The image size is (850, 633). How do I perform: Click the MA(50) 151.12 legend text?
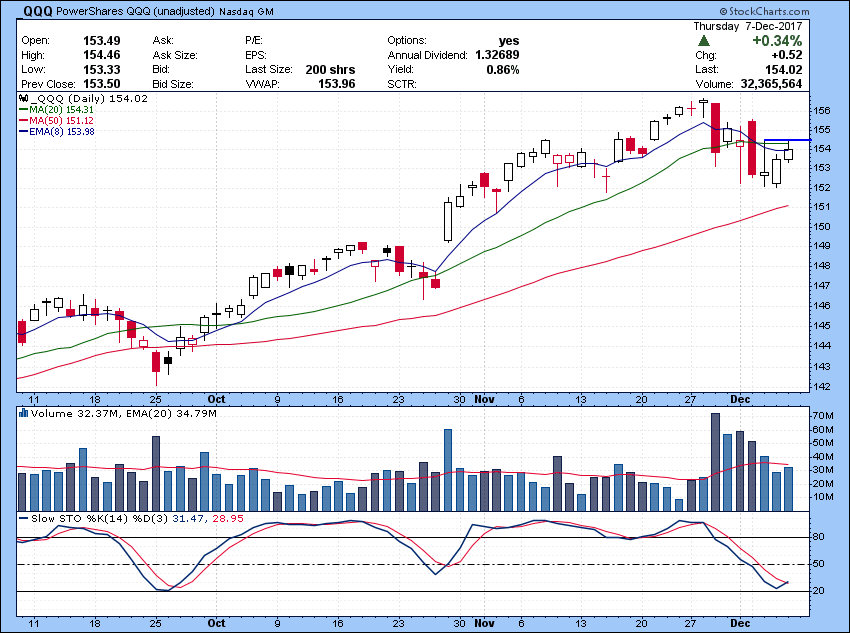61,121
